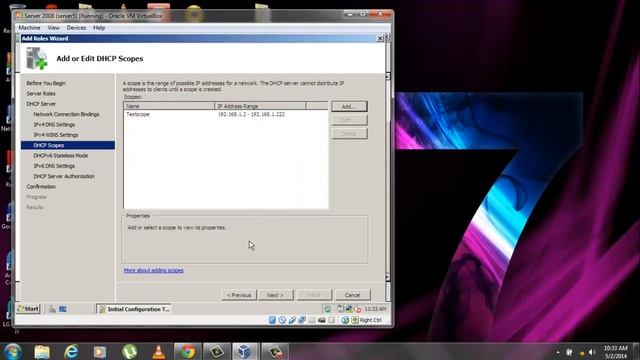The image size is (640, 360).
Task: Open uTorrent from the taskbar
Action: (129, 351)
